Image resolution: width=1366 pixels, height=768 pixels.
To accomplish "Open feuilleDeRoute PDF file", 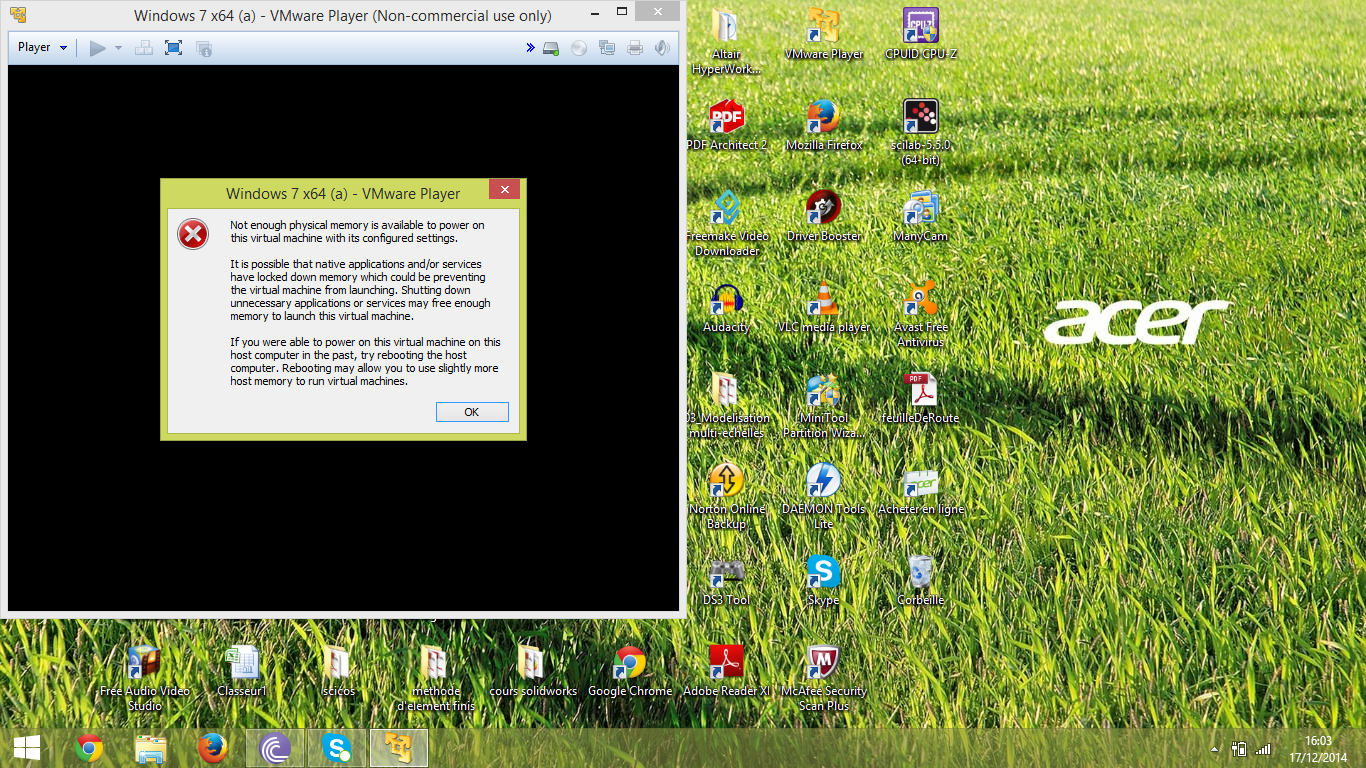I will point(921,398).
